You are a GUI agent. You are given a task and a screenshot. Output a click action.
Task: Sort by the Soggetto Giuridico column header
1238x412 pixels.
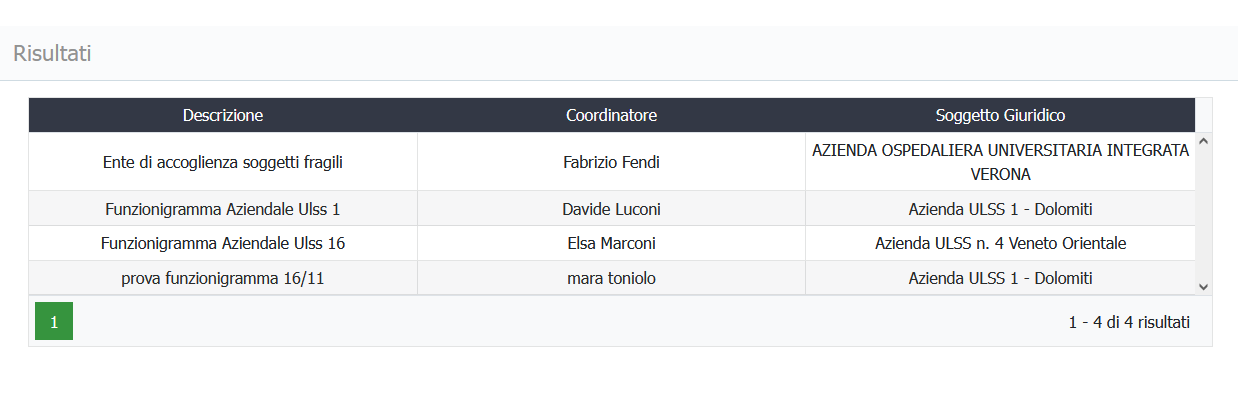(1000, 115)
